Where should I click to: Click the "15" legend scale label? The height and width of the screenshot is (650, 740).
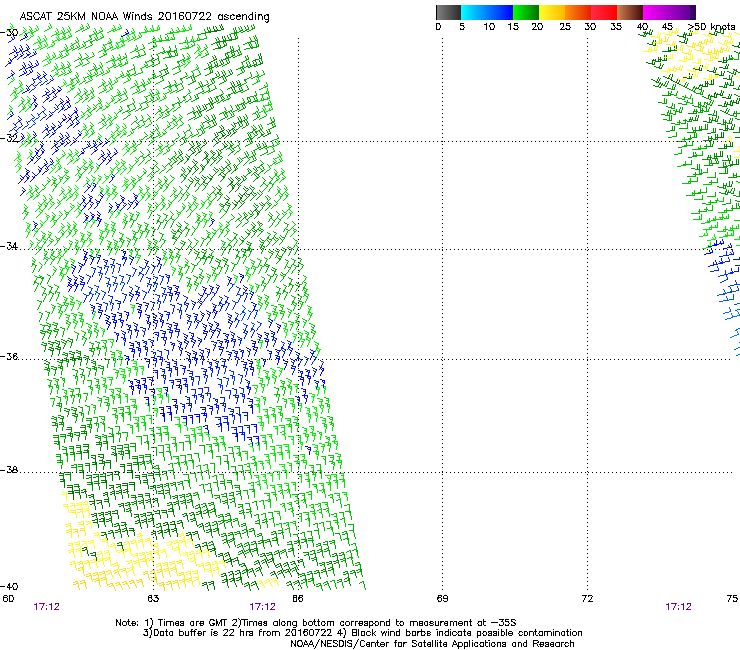pos(513,27)
